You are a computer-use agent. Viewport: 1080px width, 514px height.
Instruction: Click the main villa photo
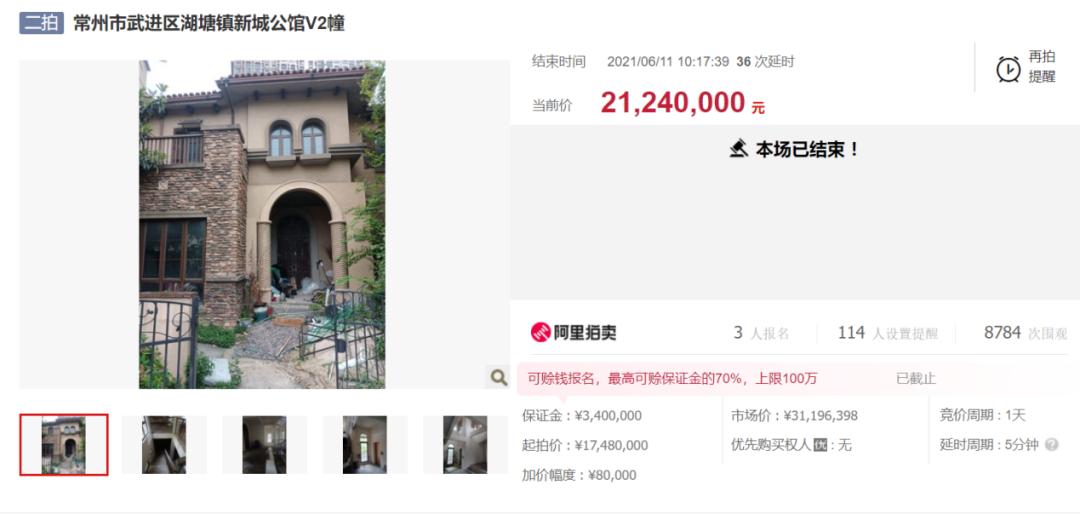coord(262,225)
